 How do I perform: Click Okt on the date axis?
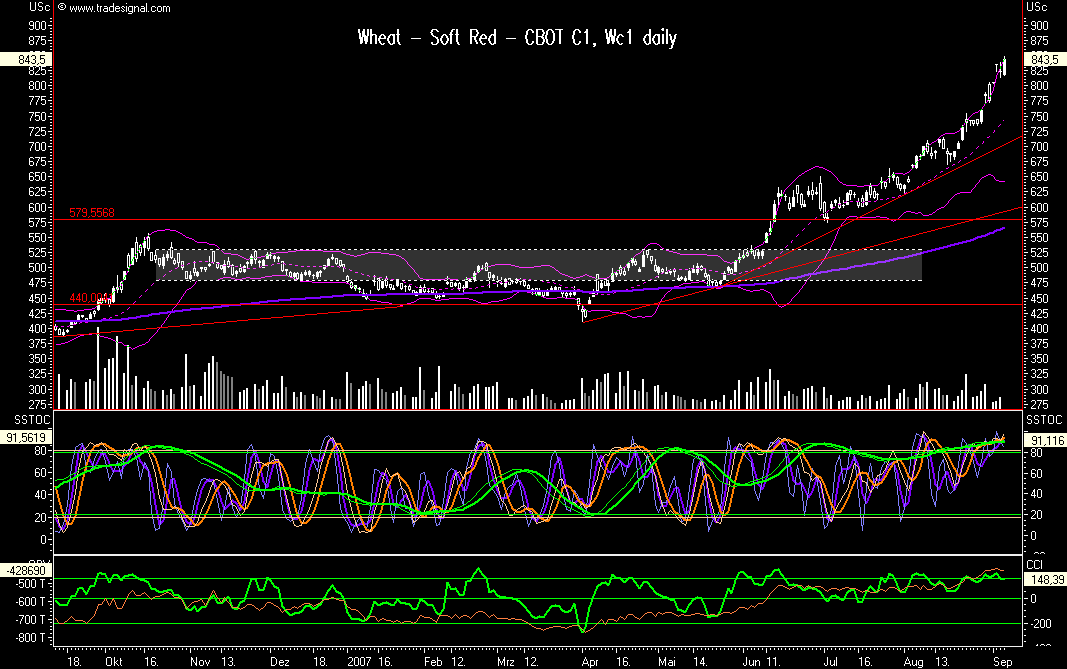(115, 661)
